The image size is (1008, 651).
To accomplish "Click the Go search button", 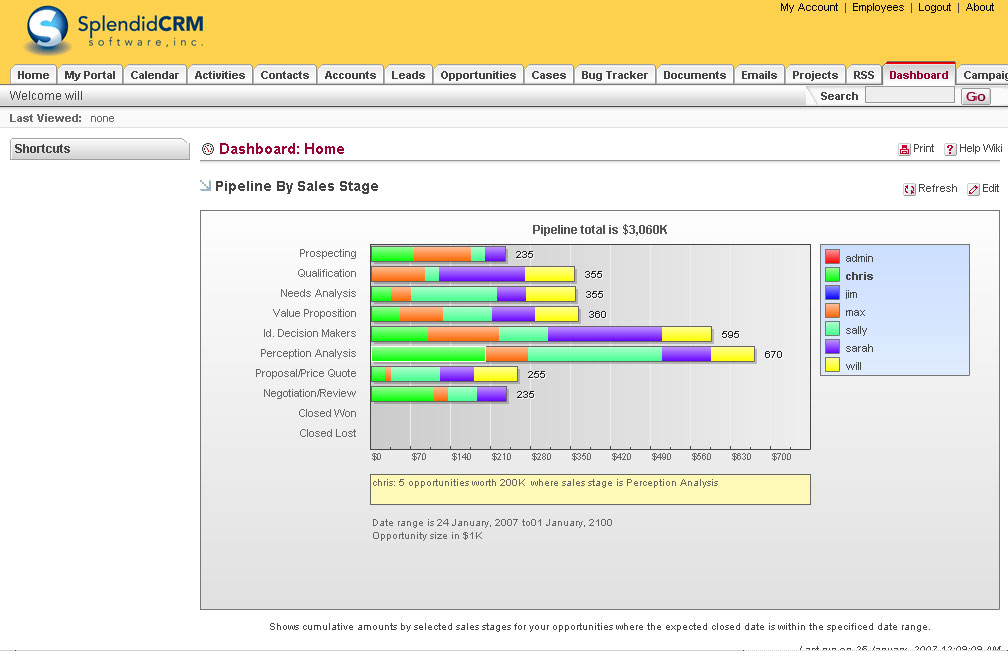I will coord(975,97).
